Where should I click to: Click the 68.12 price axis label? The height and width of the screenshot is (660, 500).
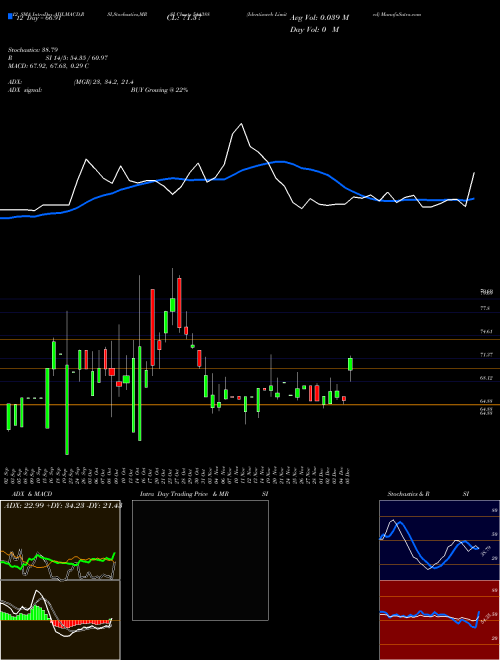point(486,378)
